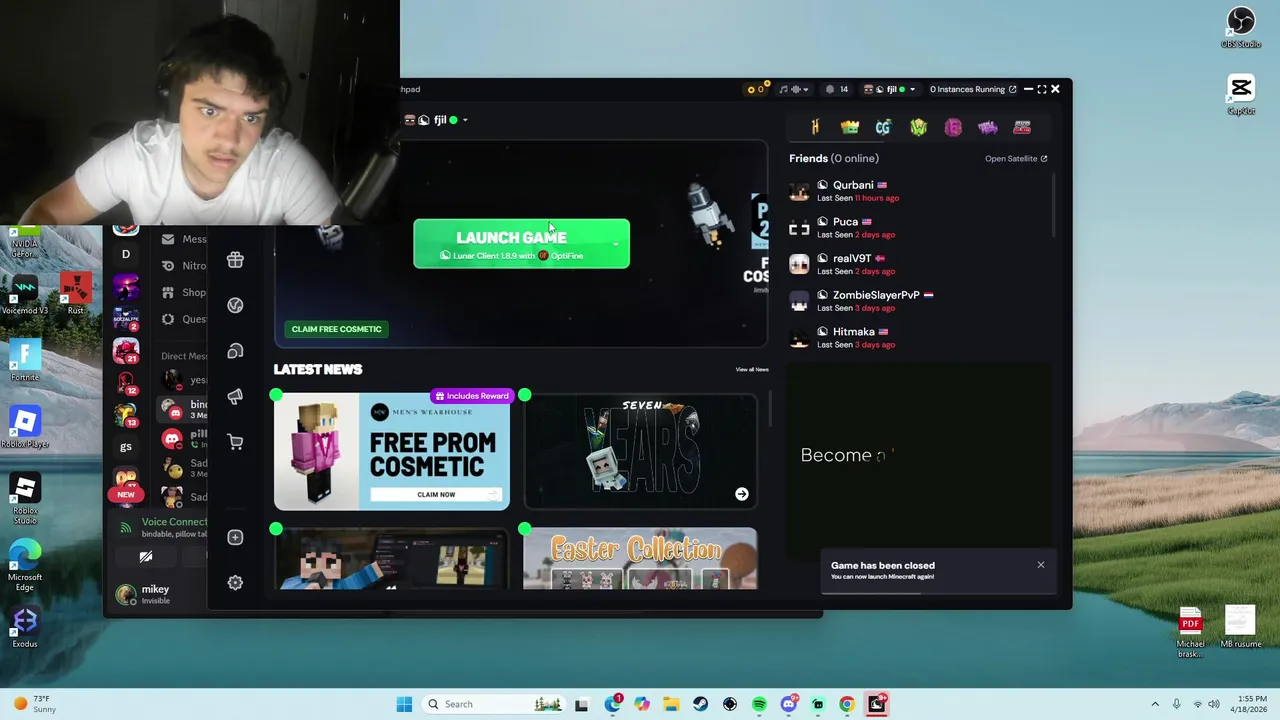Open Windows Start menu
Image resolution: width=1280 pixels, height=720 pixels.
pos(404,704)
